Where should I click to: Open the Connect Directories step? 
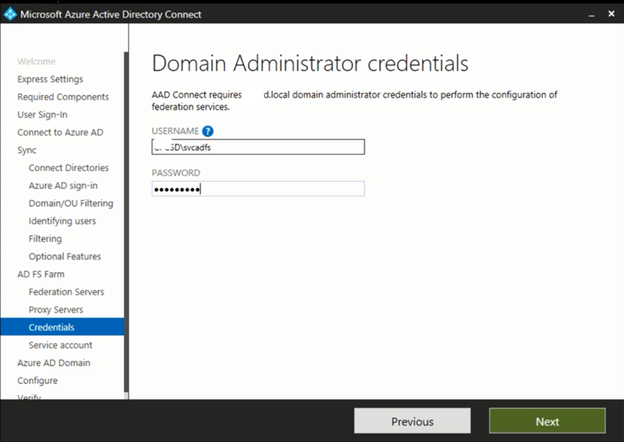[68, 167]
